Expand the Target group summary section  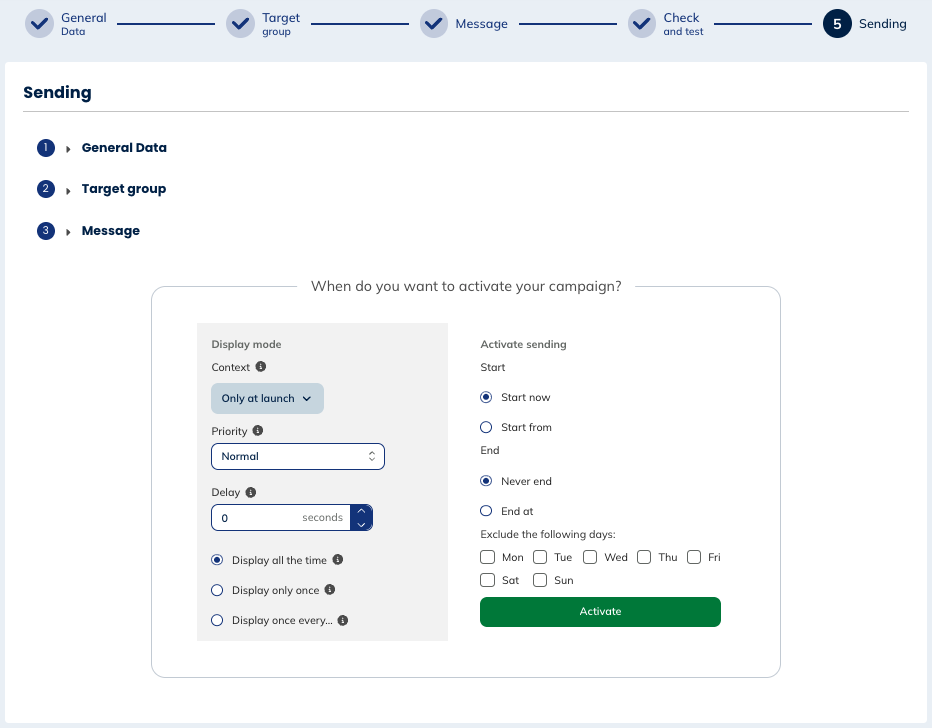tap(123, 189)
